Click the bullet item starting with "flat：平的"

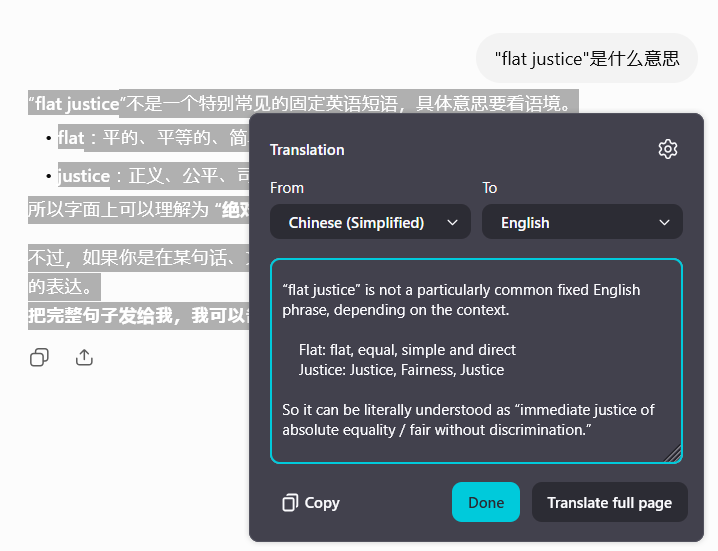tap(153, 137)
